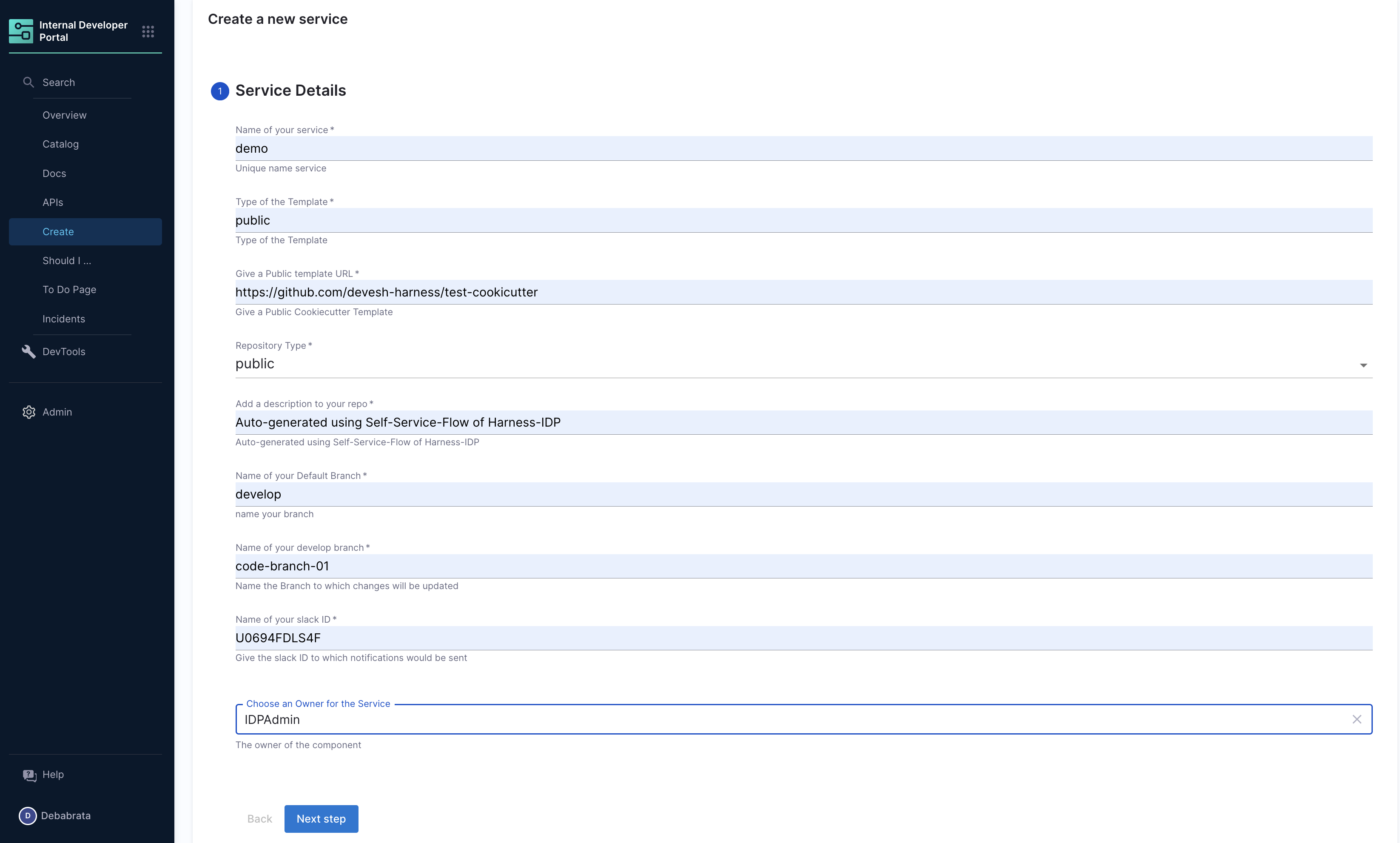Viewport: 1400px width, 843px height.
Task: Click the Public template URL input
Action: click(803, 293)
